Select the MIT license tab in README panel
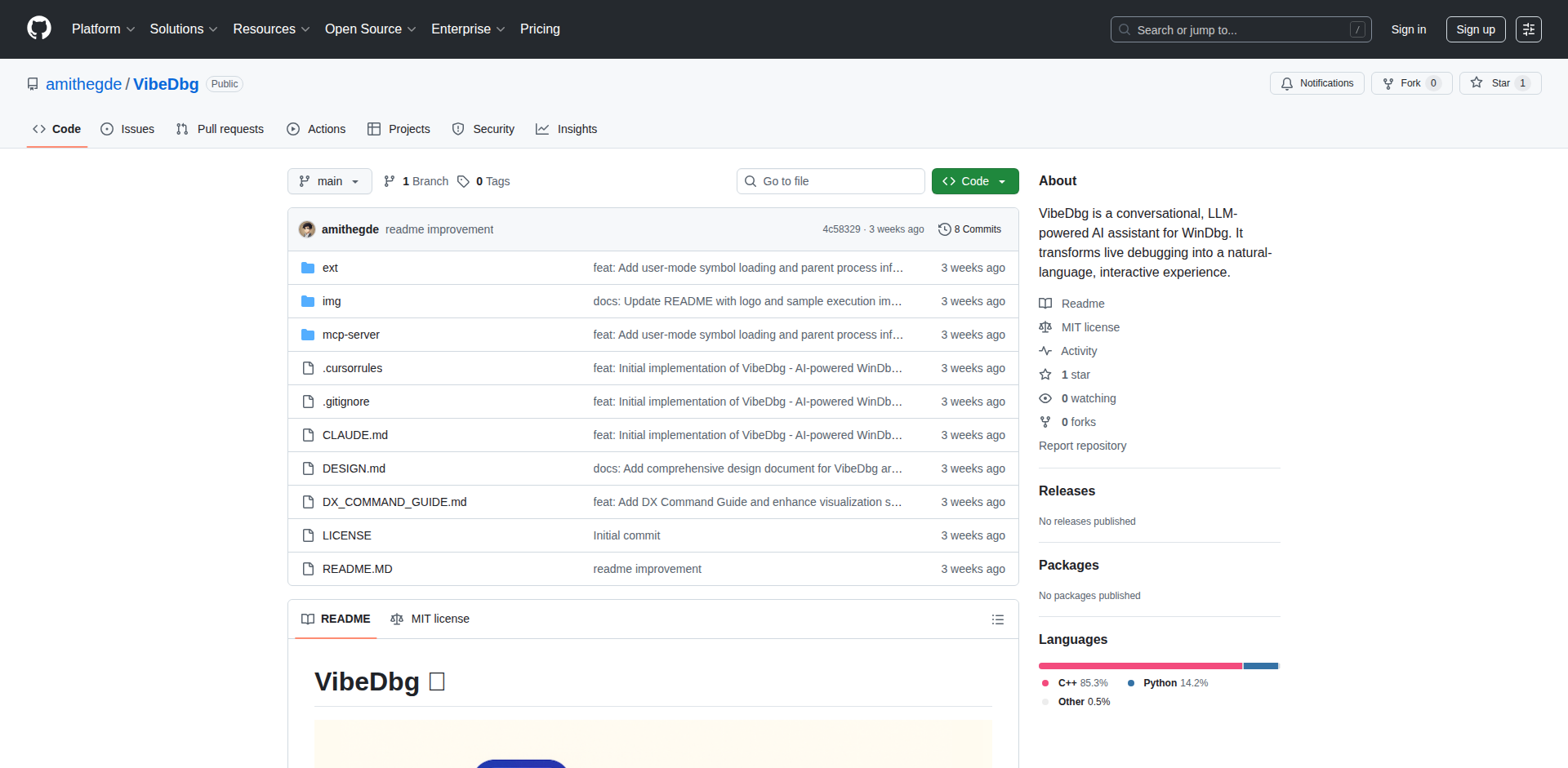 (x=430, y=619)
